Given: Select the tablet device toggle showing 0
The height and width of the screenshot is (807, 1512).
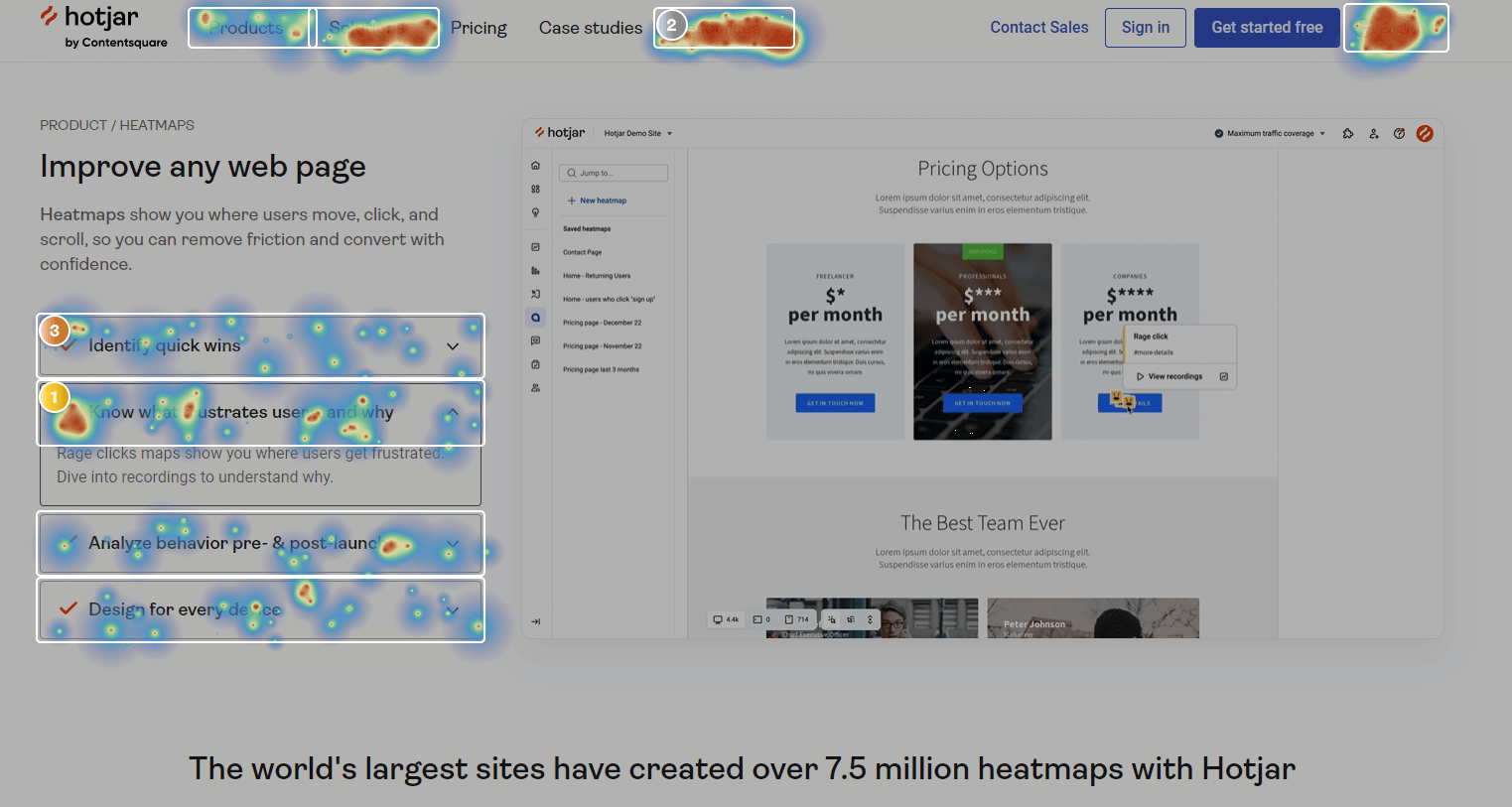Looking at the screenshot, I should [x=757, y=619].
